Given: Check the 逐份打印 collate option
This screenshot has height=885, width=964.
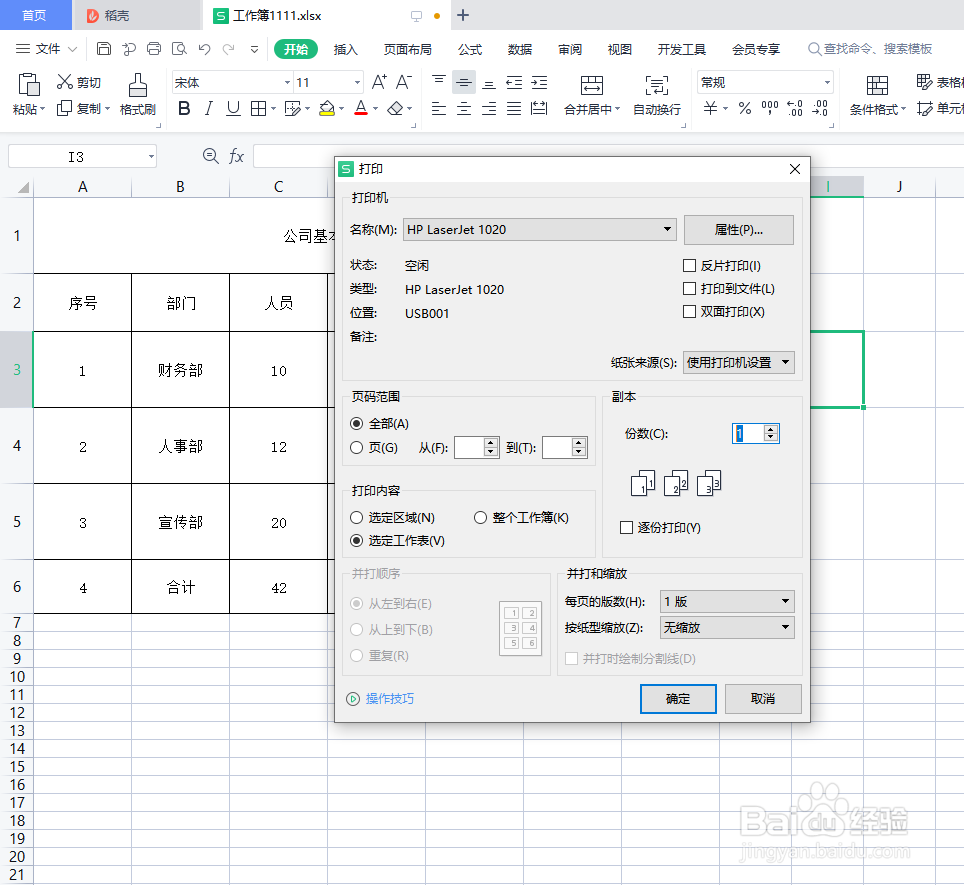Looking at the screenshot, I should tap(625, 527).
